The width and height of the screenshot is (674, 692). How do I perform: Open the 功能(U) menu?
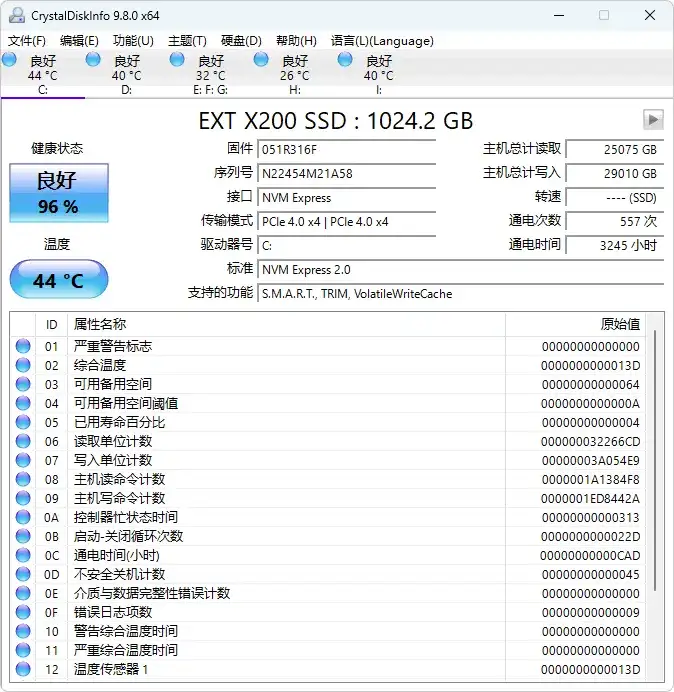pyautogui.click(x=133, y=41)
